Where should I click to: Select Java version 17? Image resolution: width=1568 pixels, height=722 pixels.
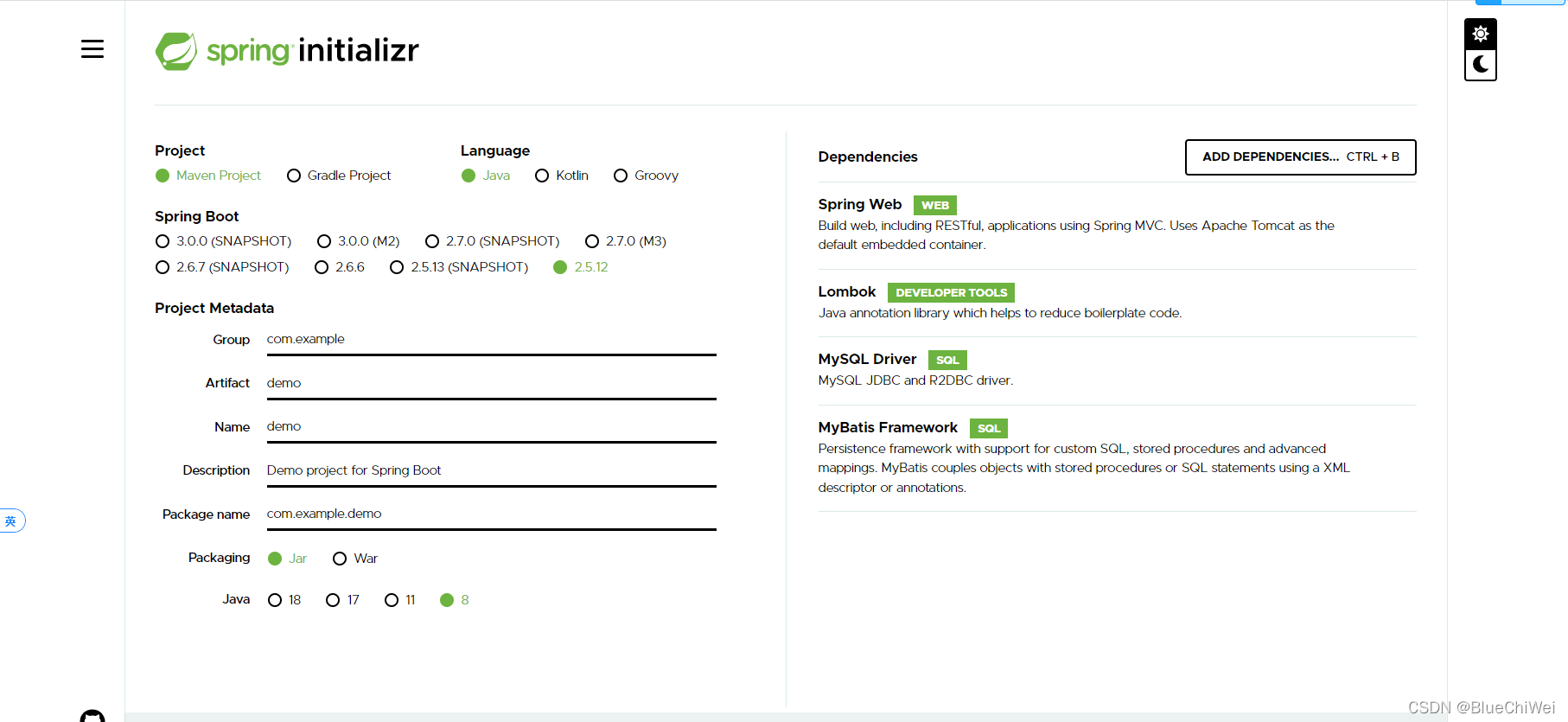342,600
